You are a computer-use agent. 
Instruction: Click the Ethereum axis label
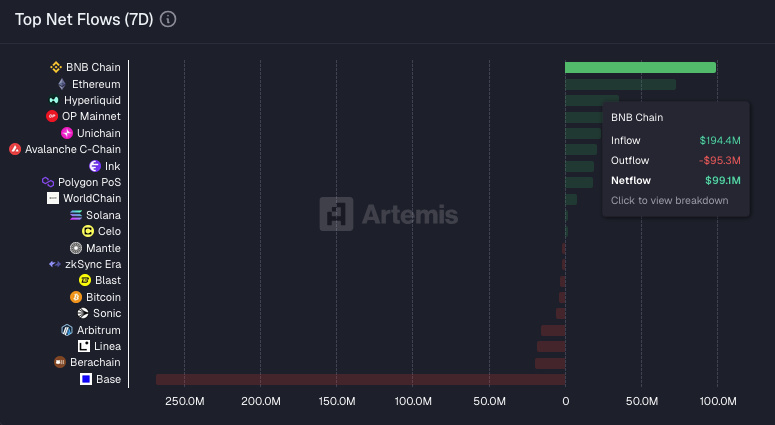coord(96,84)
